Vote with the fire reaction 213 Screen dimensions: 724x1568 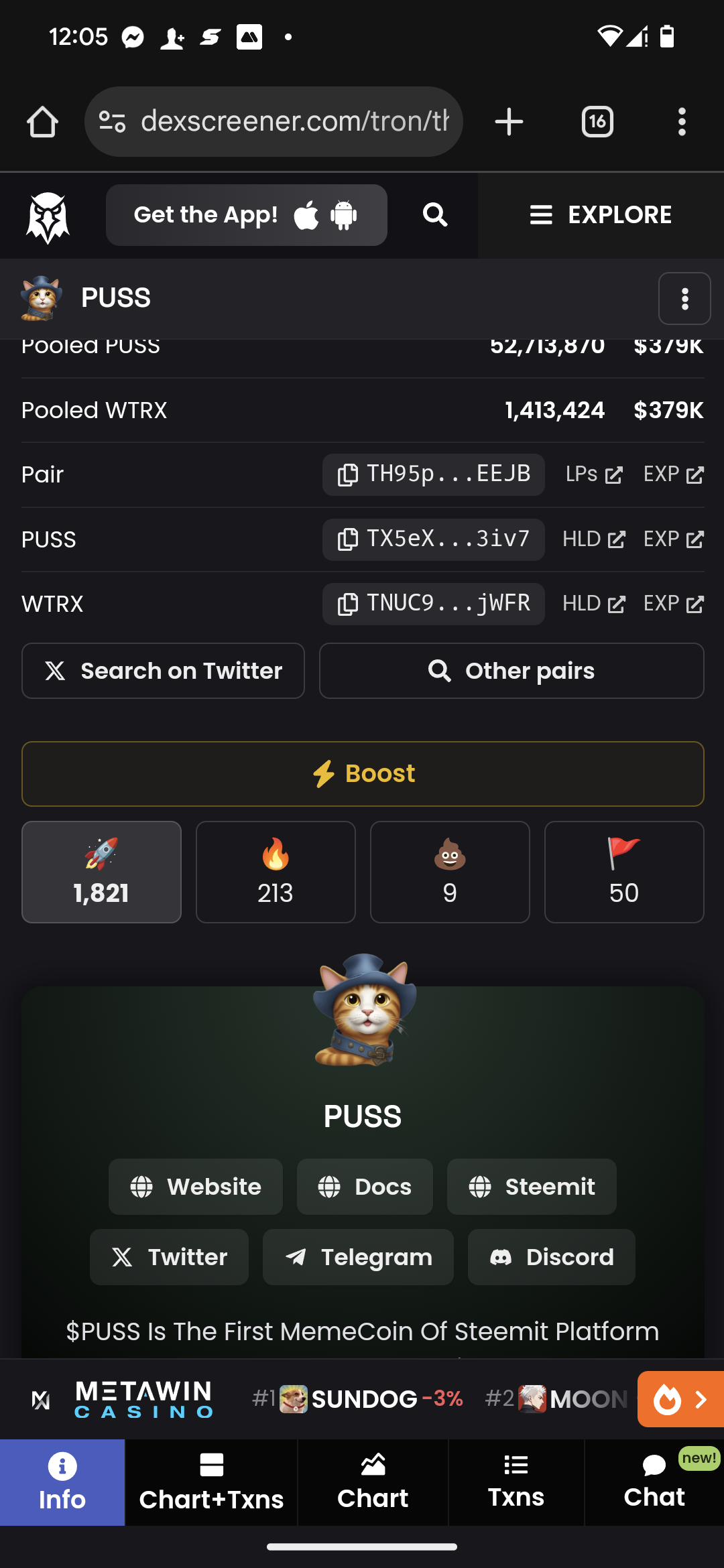coord(276,872)
